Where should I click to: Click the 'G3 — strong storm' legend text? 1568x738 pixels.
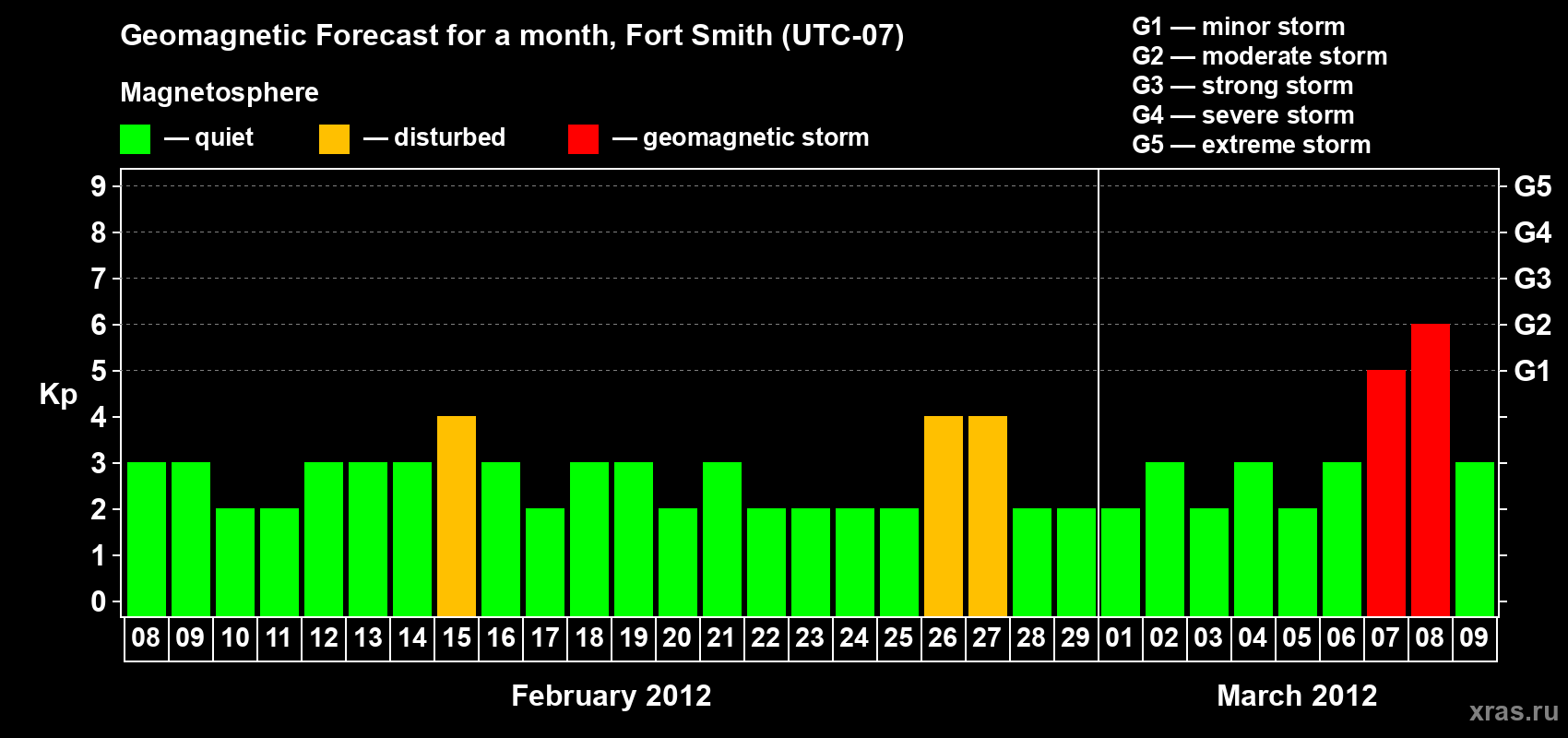tap(1242, 86)
